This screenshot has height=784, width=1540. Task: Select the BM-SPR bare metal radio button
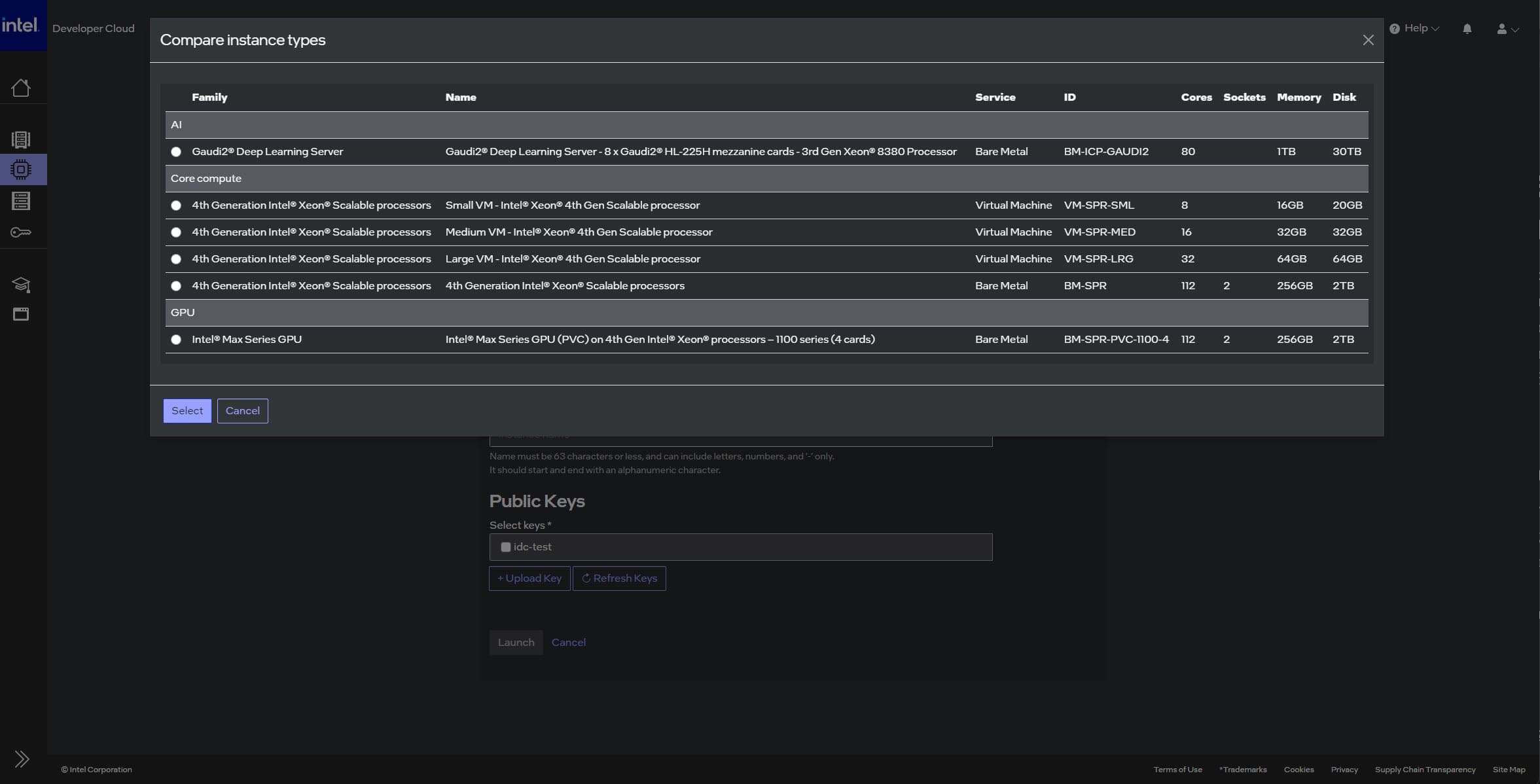[176, 286]
